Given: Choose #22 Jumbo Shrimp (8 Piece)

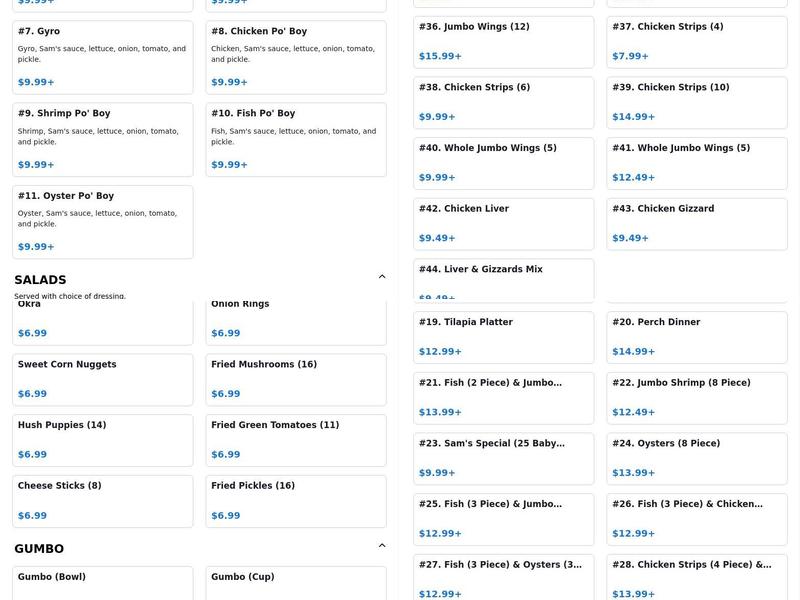Looking at the screenshot, I should 696,397.
